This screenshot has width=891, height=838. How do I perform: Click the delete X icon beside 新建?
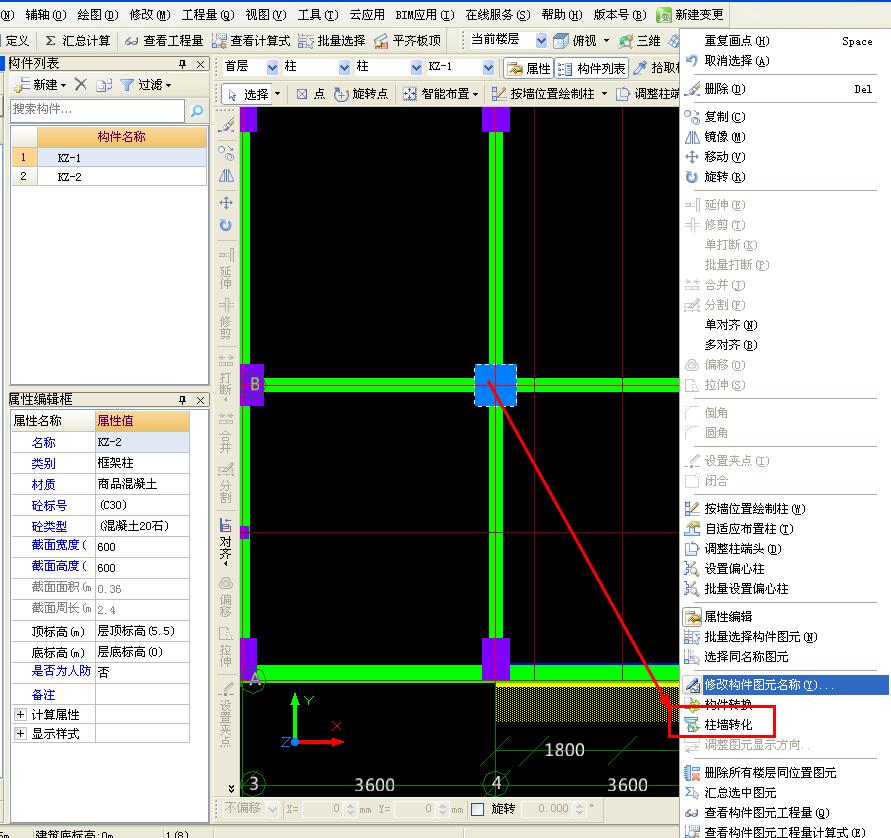[81, 85]
